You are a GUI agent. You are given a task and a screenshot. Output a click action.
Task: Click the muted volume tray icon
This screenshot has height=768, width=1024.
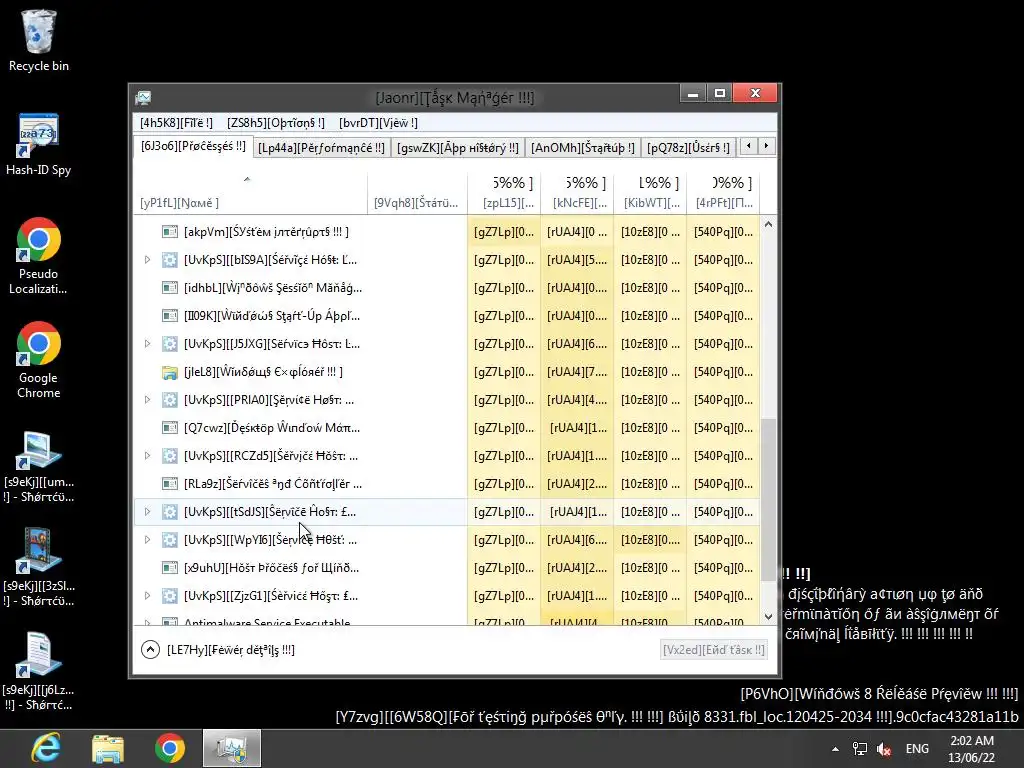[885, 749]
